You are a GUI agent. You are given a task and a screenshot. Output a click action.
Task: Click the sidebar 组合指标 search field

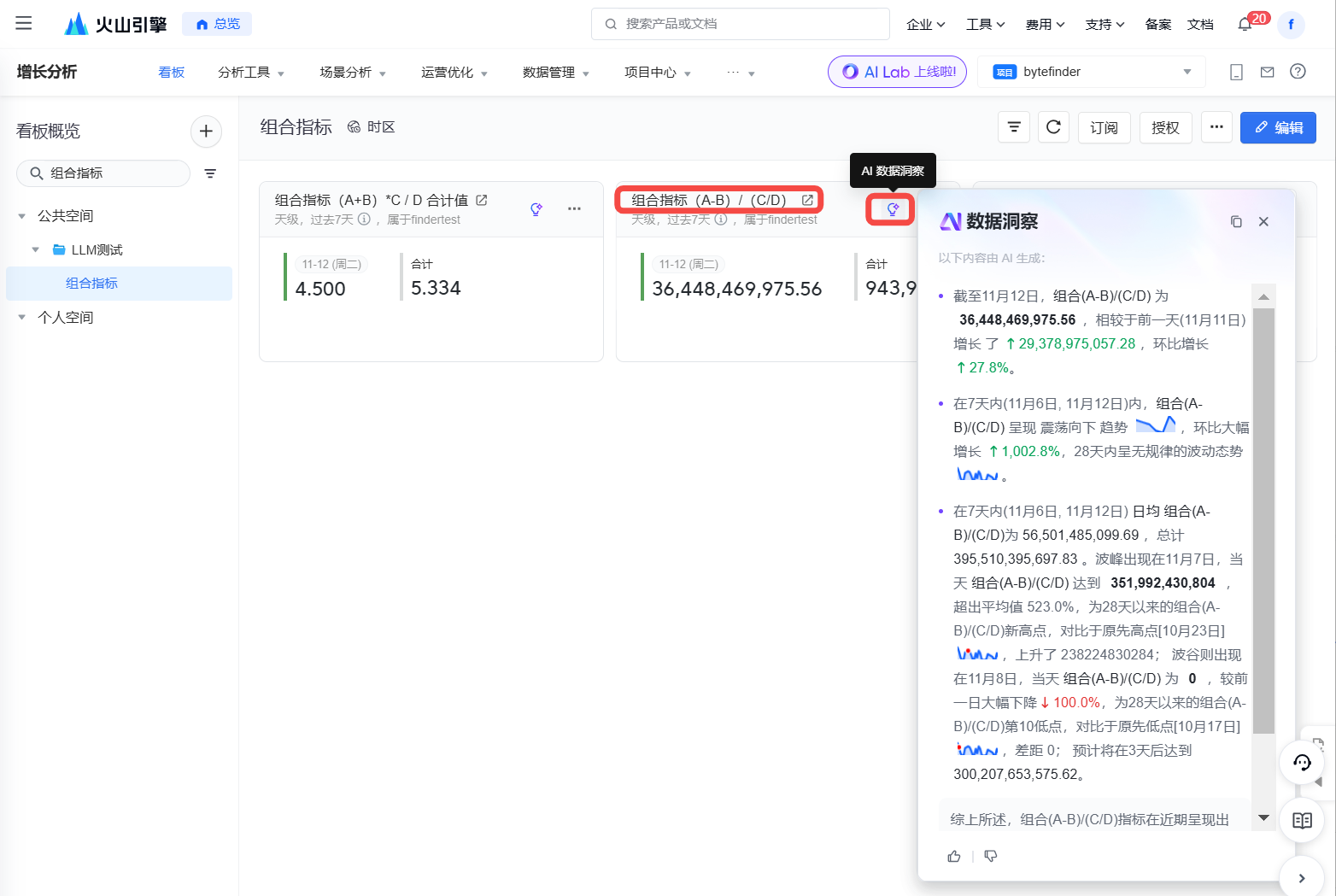[103, 173]
